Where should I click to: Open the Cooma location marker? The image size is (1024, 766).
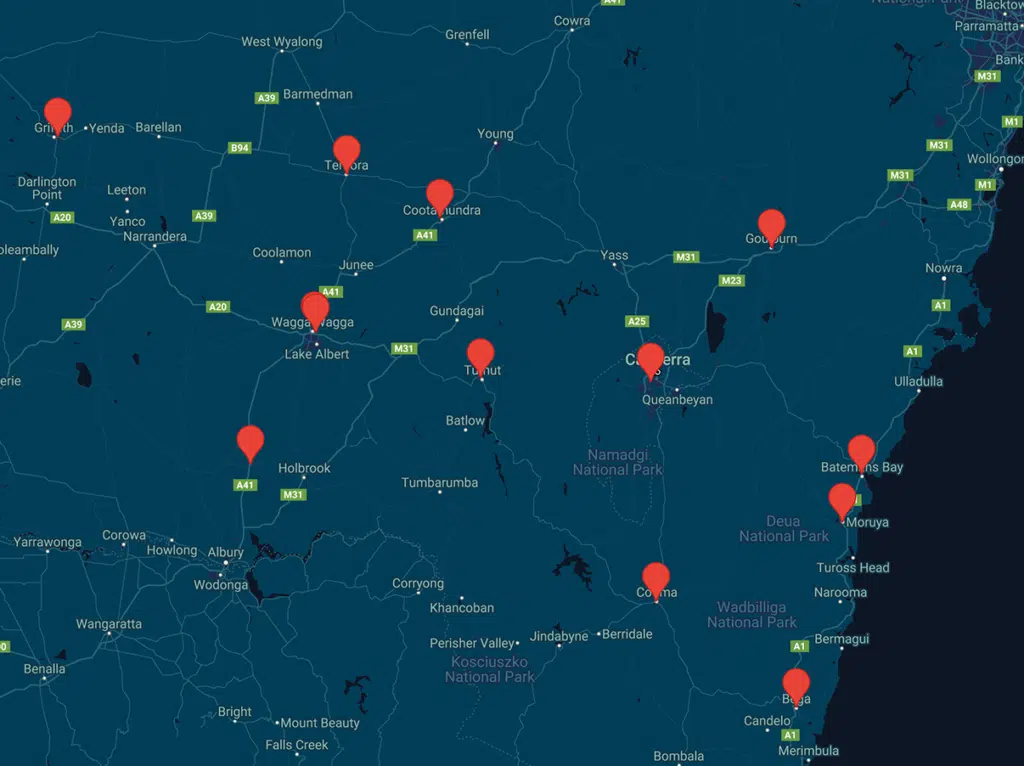tap(656, 578)
